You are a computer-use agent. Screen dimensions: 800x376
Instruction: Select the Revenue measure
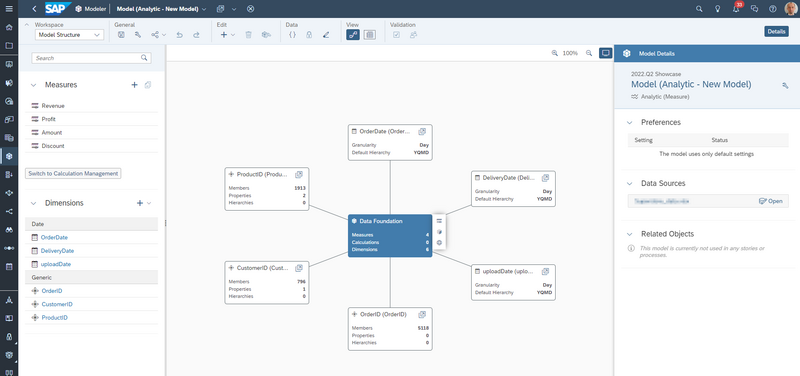click(x=91, y=106)
